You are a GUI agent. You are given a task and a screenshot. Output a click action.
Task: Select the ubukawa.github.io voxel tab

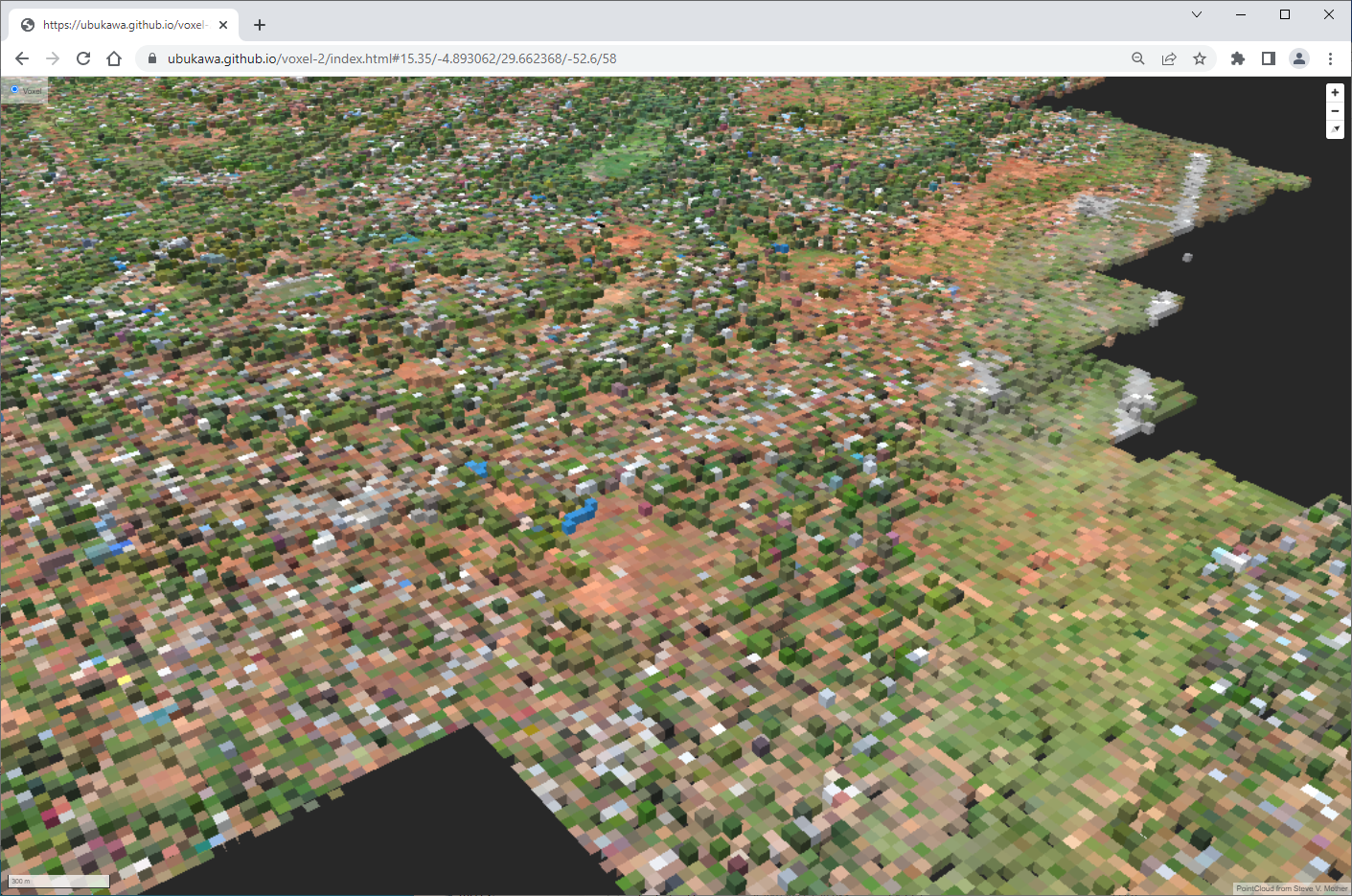click(125, 25)
